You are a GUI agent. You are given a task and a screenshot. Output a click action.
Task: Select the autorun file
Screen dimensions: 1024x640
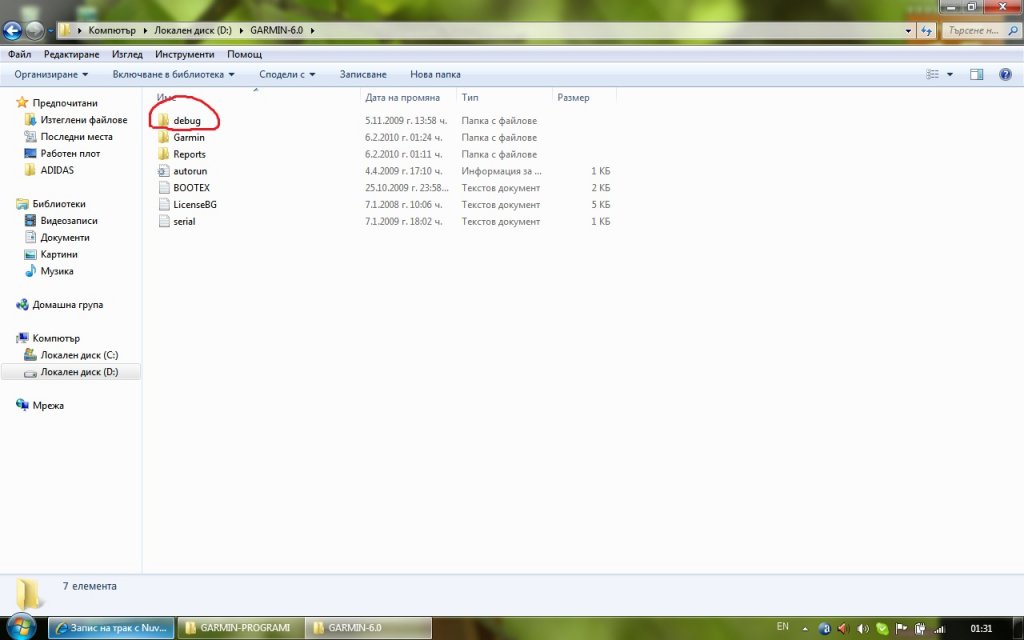coord(189,171)
